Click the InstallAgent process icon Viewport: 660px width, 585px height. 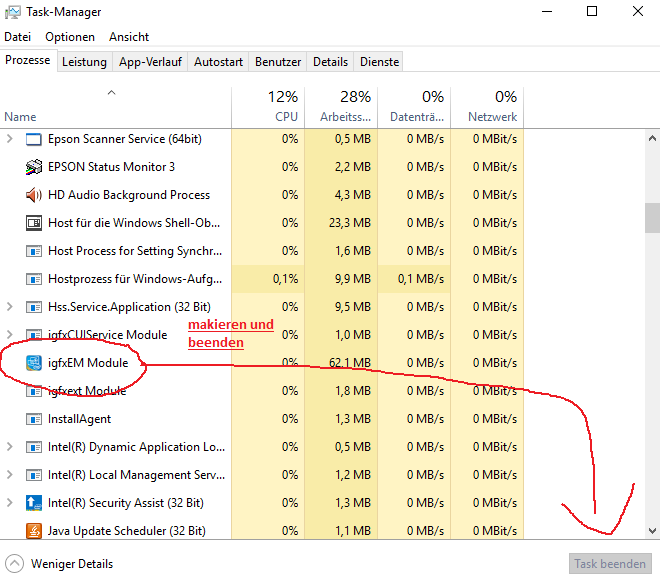point(33,419)
